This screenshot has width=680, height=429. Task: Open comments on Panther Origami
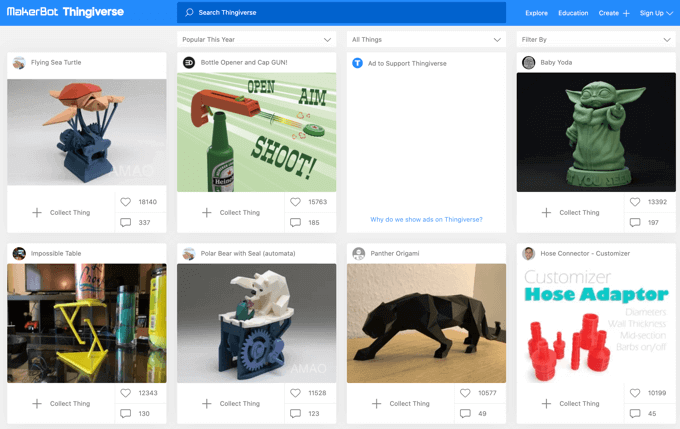click(x=465, y=413)
